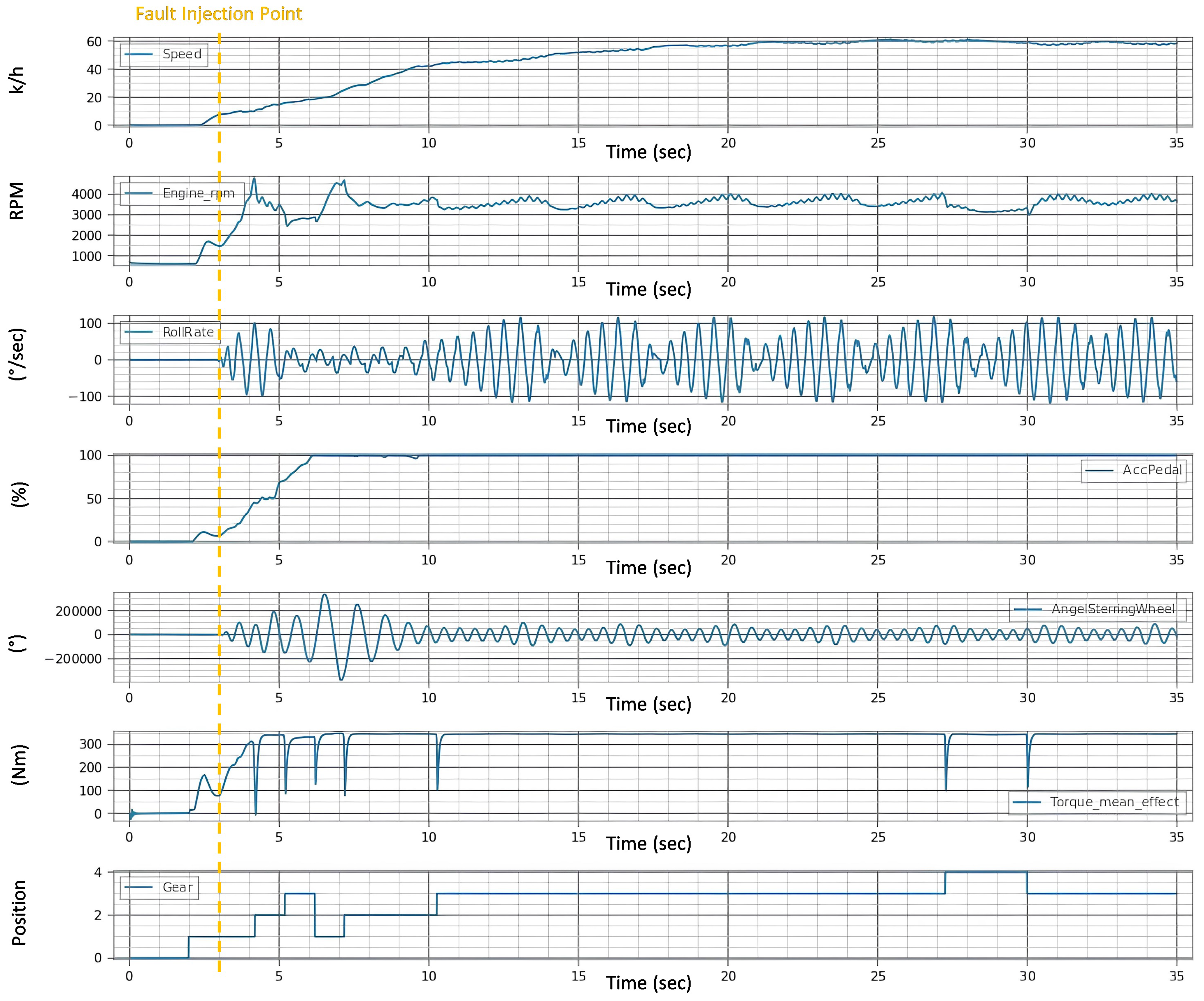Click the (°/sec) y-axis label
1204x1001 pixels.
tap(17, 354)
